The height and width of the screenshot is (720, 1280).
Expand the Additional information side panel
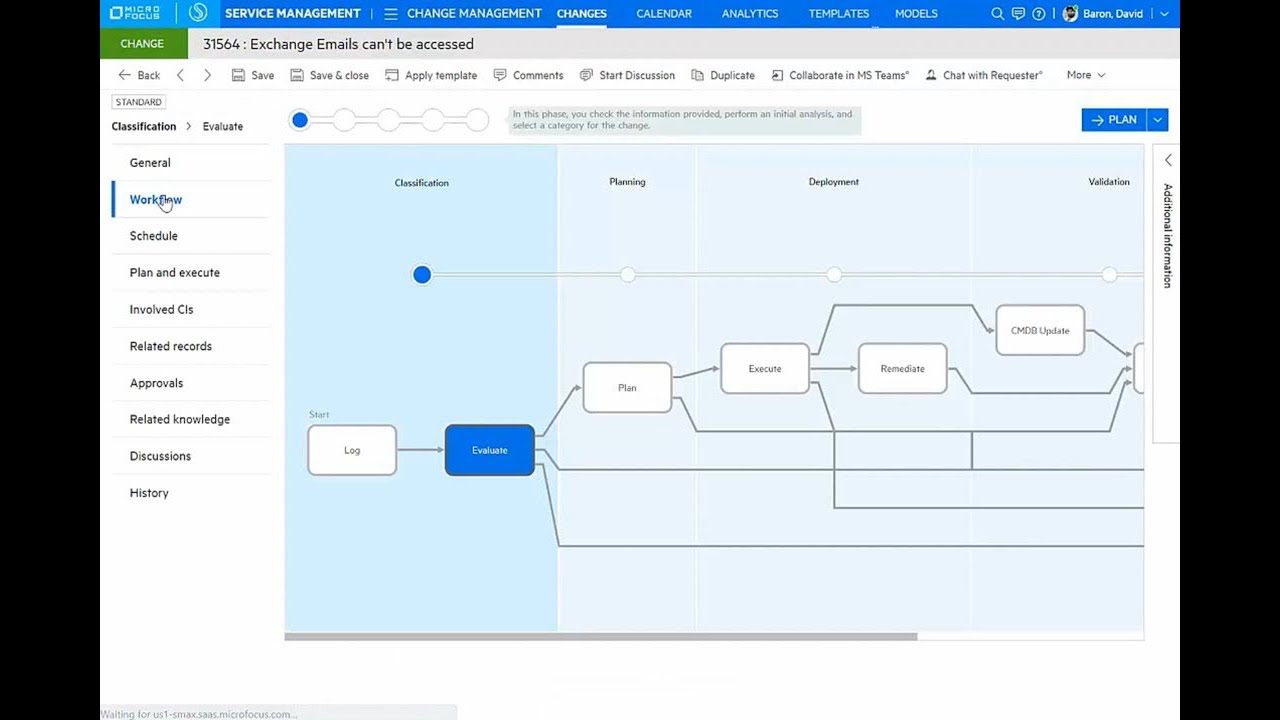click(1167, 160)
